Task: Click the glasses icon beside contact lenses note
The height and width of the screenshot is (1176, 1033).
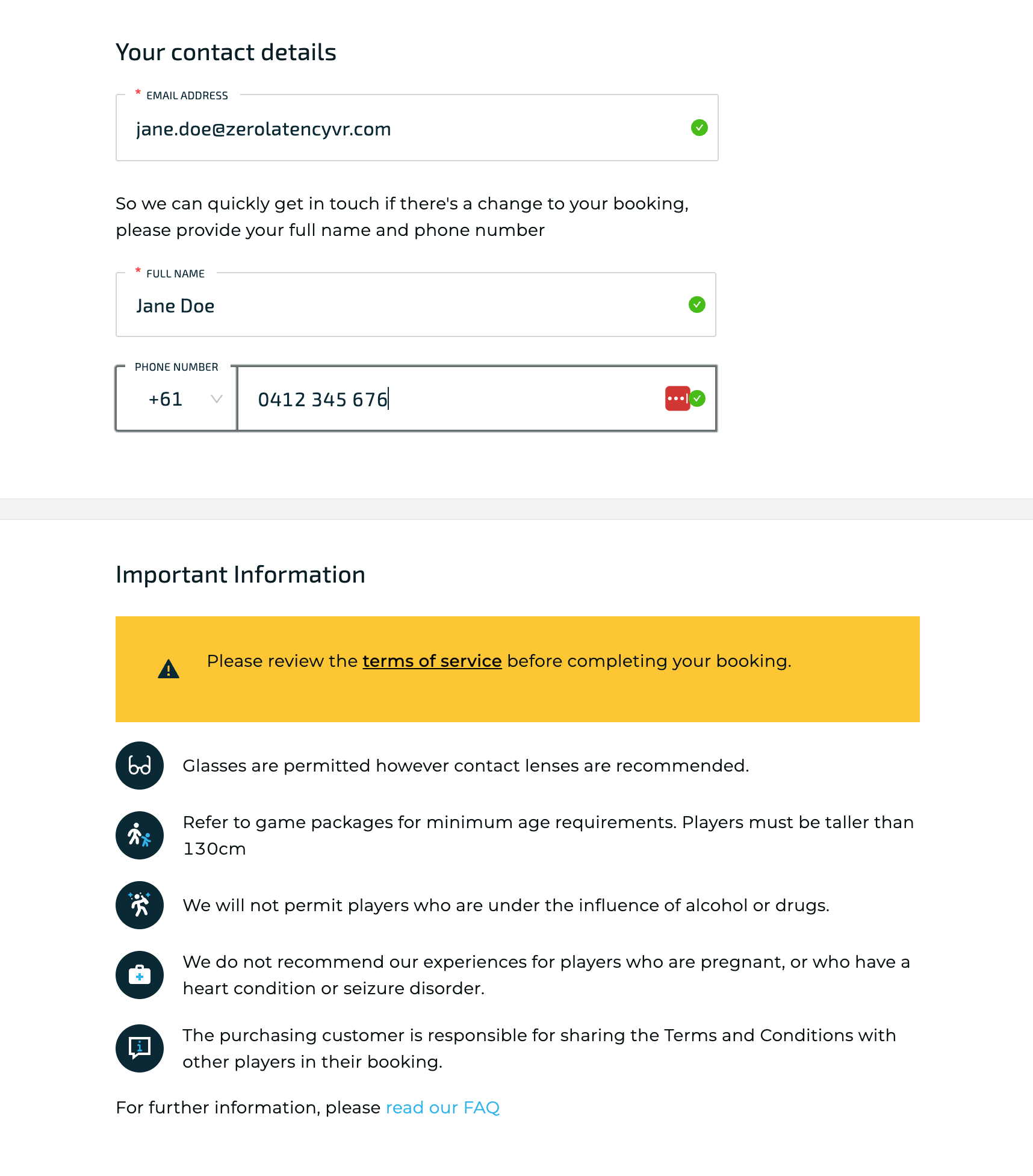Action: (x=140, y=766)
